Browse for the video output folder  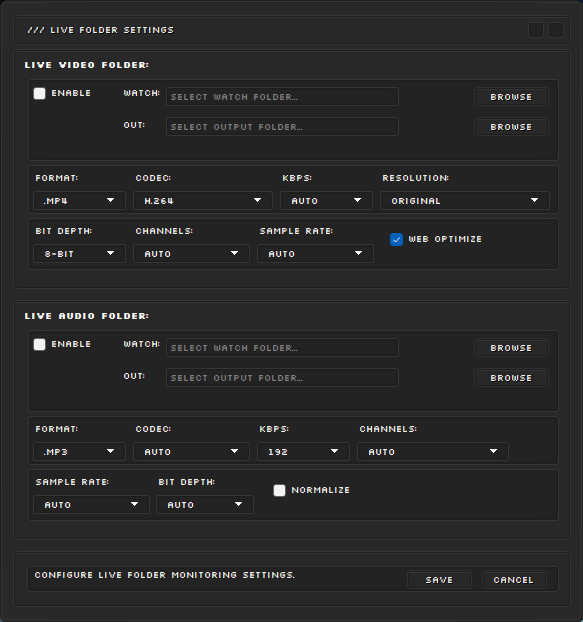511,127
